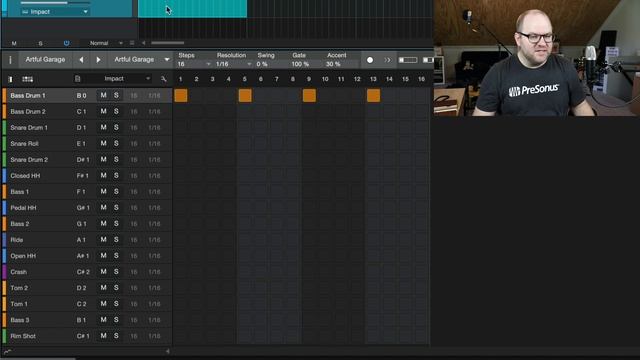Click the document icon beside Impact selector

coord(78,79)
